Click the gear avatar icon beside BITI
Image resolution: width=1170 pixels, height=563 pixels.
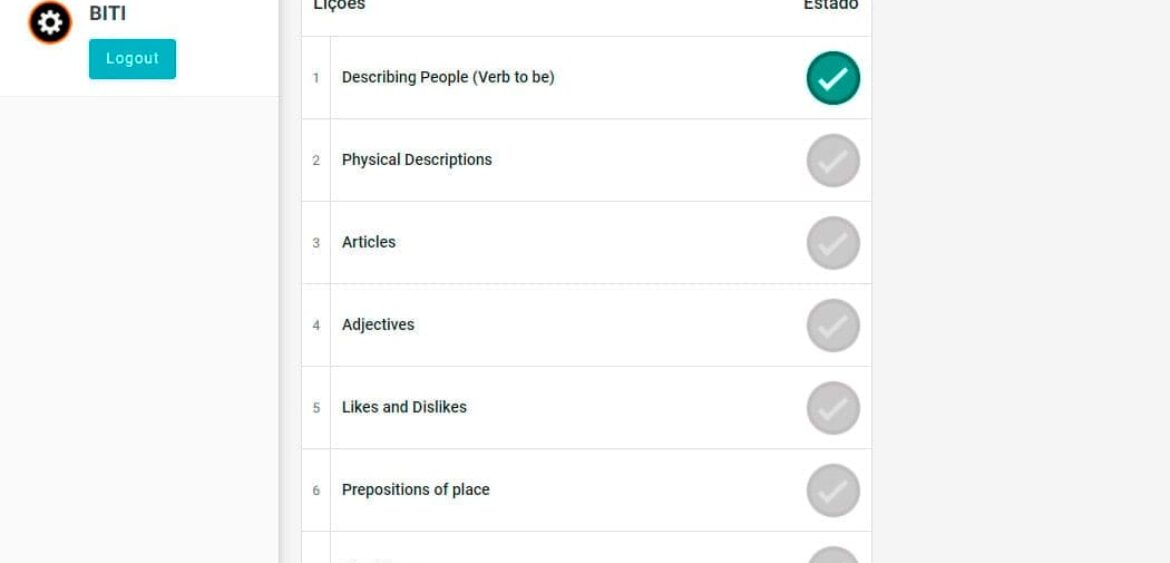click(50, 22)
